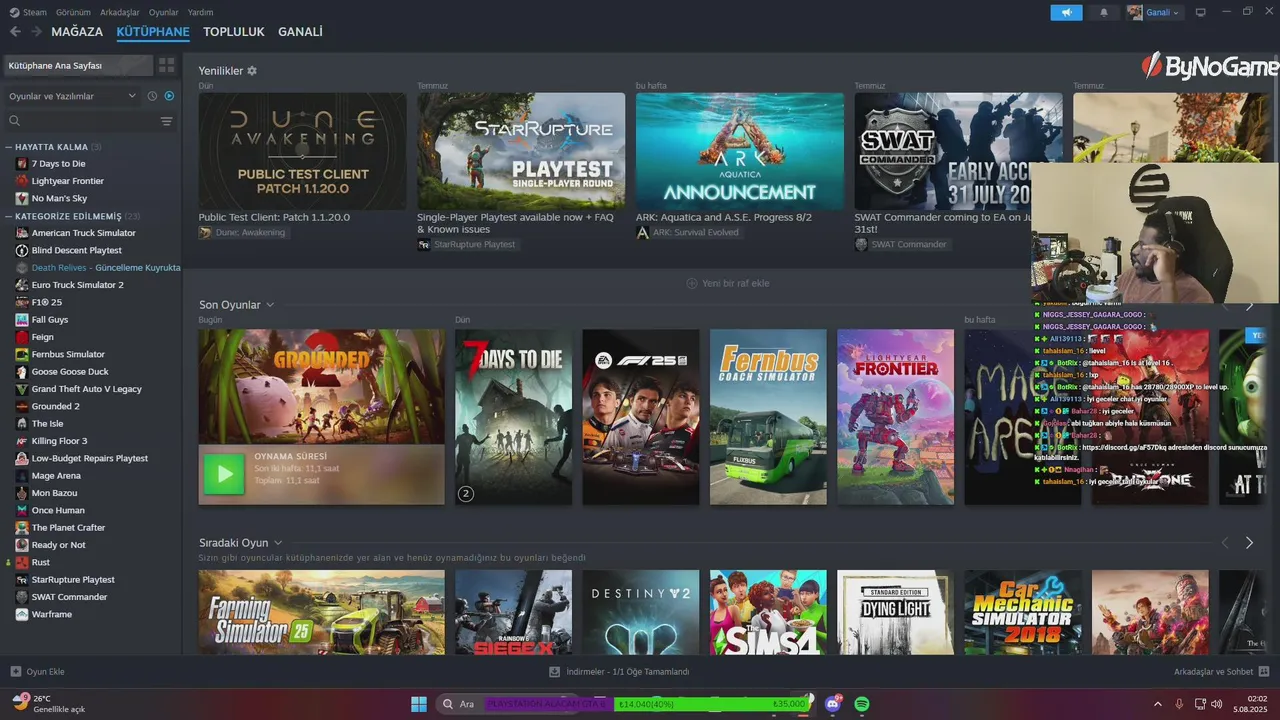Click the Feign game icon in list
This screenshot has height=720, width=1280.
click(22, 337)
